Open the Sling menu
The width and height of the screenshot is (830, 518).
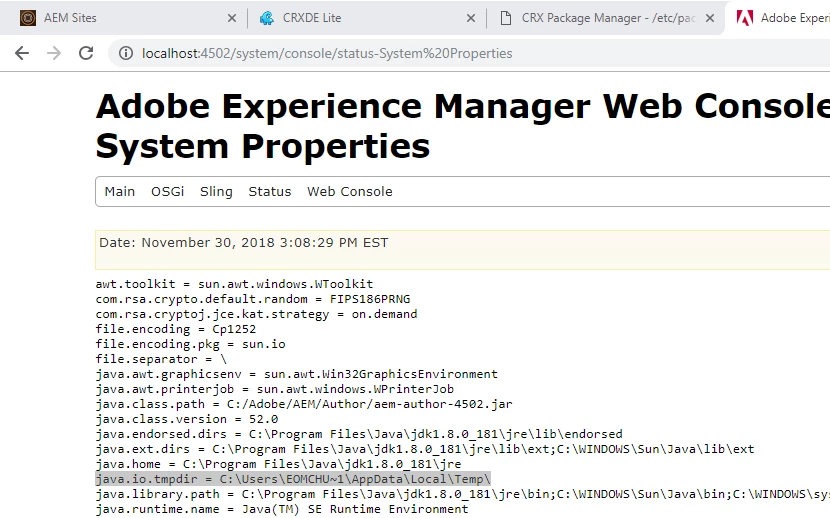216,192
